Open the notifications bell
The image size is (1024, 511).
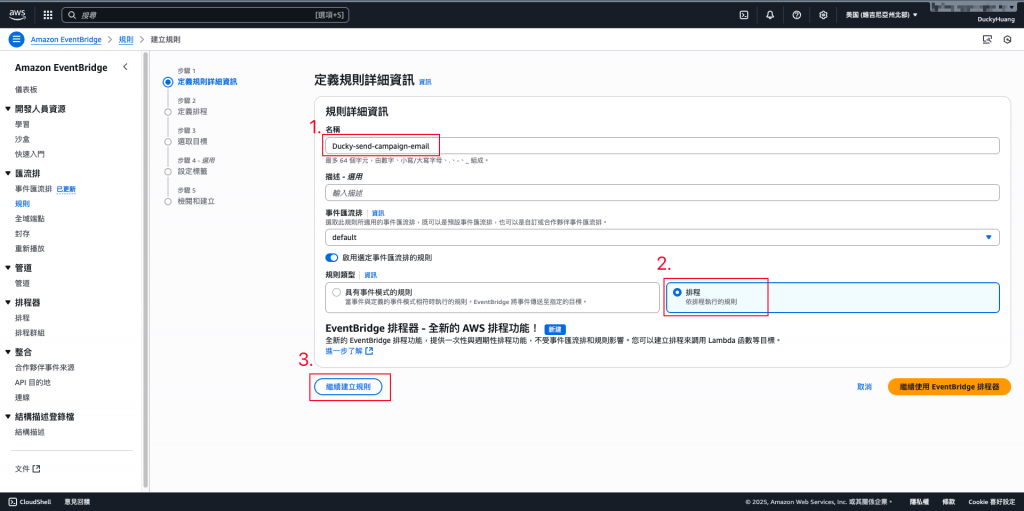click(770, 14)
